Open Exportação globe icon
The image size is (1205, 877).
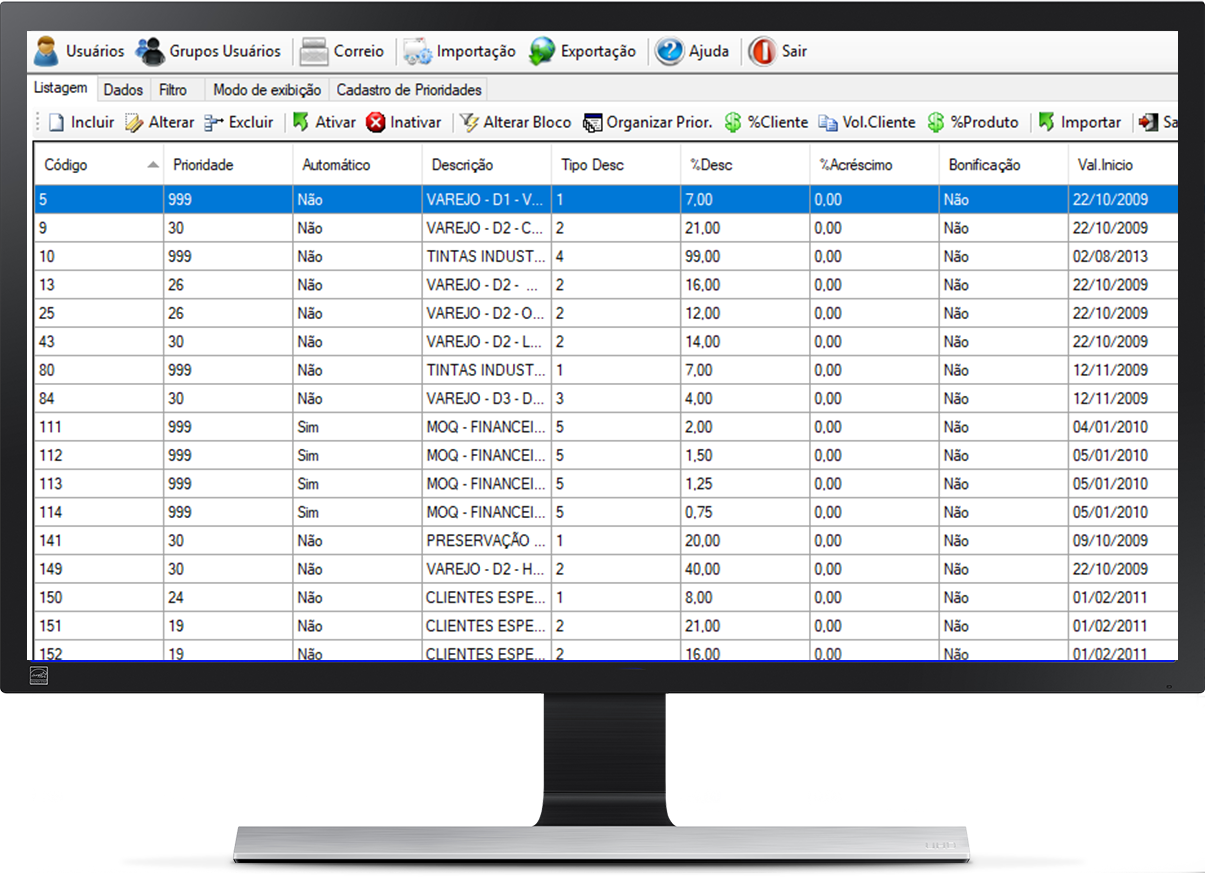[542, 51]
